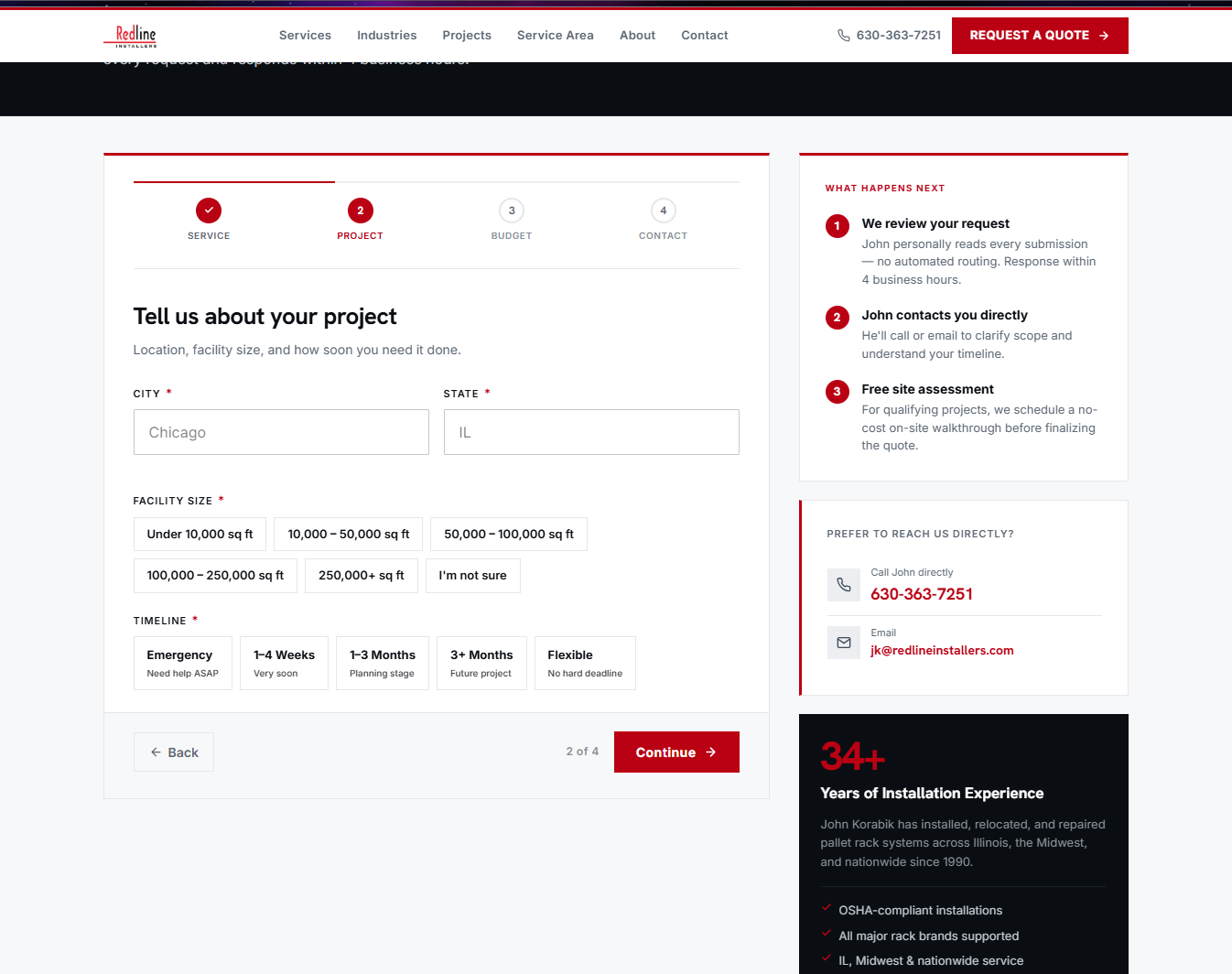The image size is (1232, 974).
Task: Go to the About page
Action: [638, 36]
